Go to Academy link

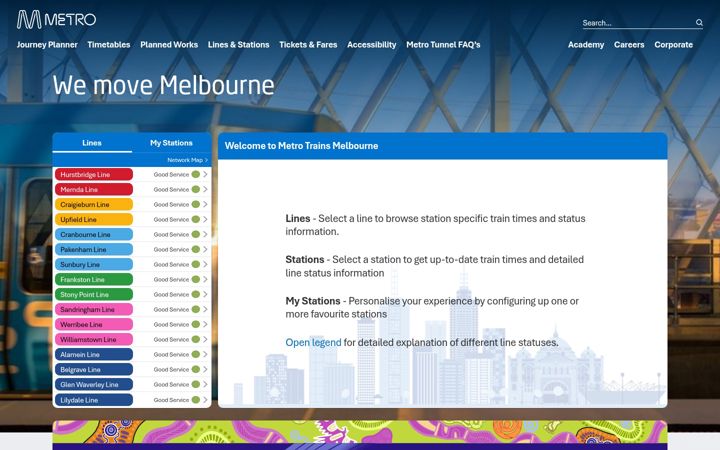[x=586, y=45]
